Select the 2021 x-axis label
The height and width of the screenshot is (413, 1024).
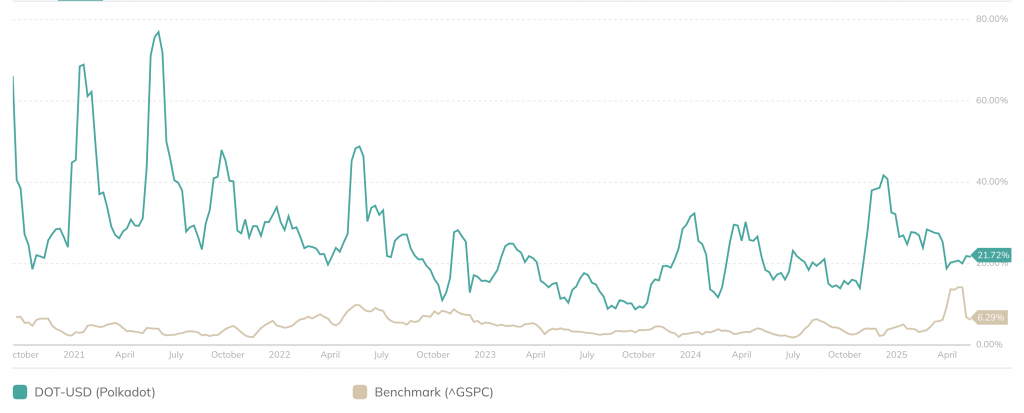[73, 354]
